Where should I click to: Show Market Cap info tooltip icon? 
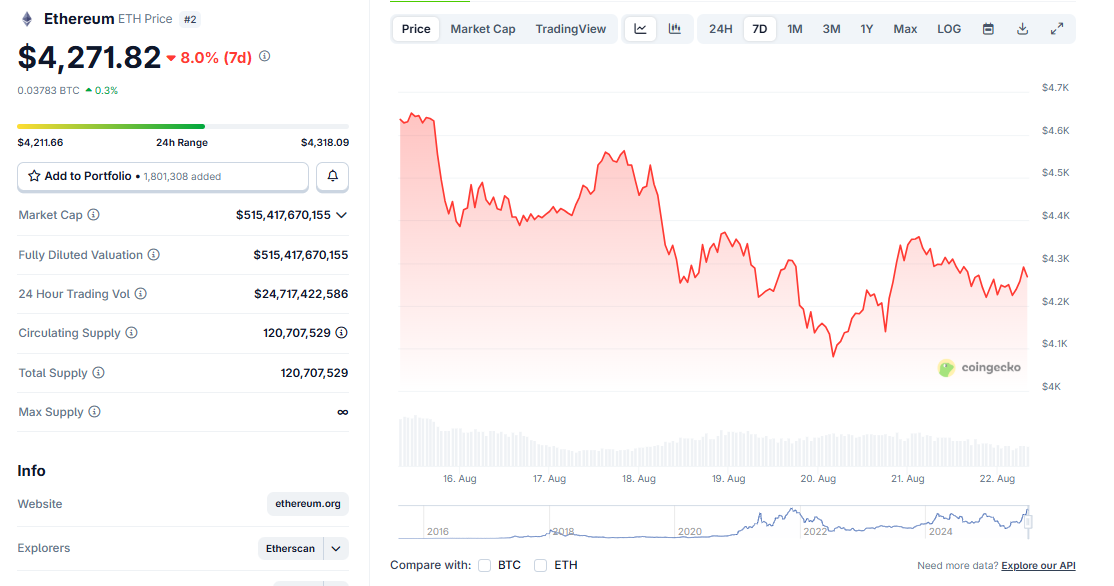[94, 215]
